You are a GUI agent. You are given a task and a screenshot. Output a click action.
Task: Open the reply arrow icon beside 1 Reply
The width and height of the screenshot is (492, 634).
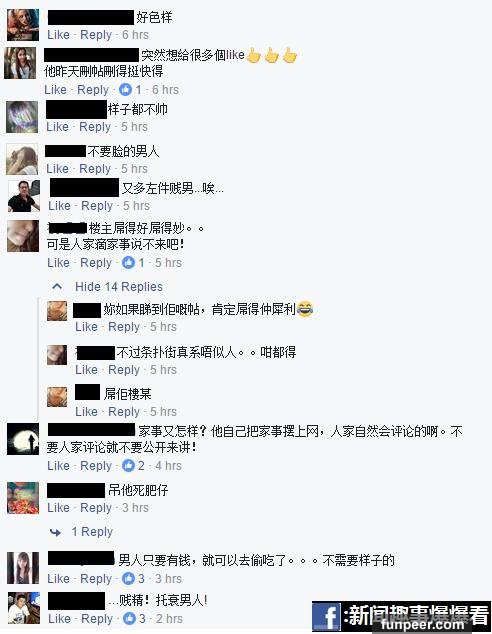pos(55,533)
